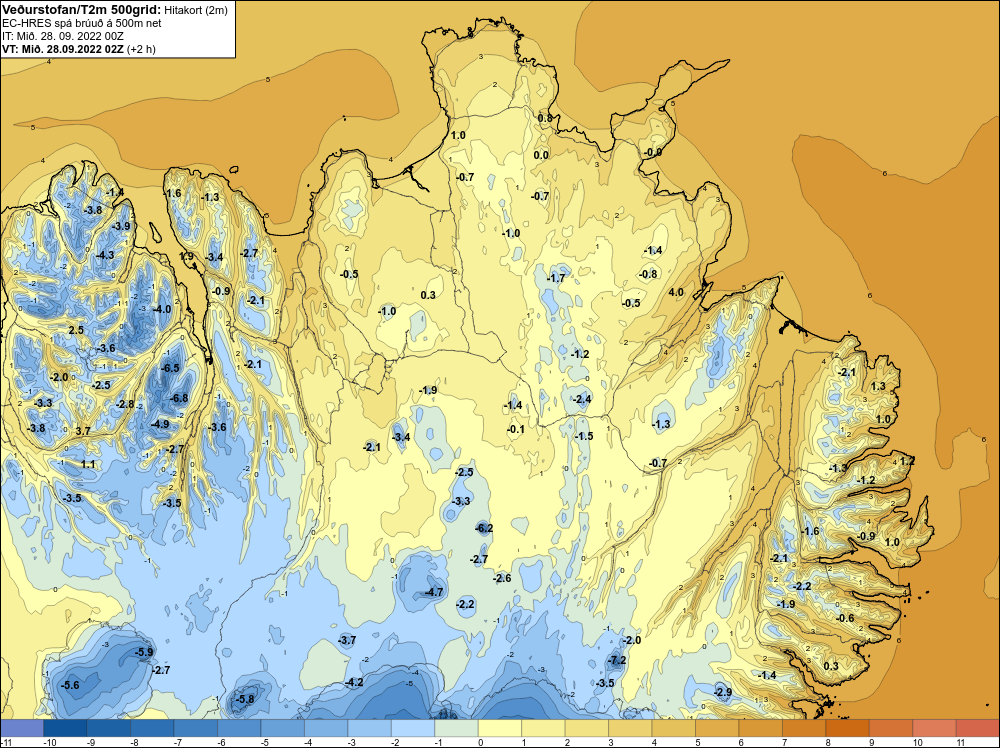Pick legend swatch between 10 and 11
1000x748 pixels.
tap(934, 728)
